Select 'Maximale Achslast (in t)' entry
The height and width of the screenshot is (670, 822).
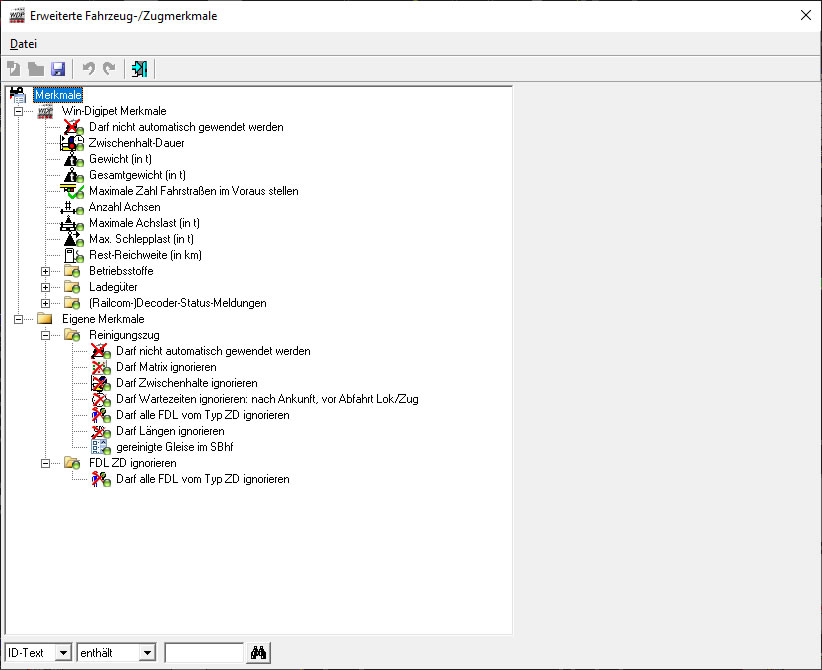point(144,223)
